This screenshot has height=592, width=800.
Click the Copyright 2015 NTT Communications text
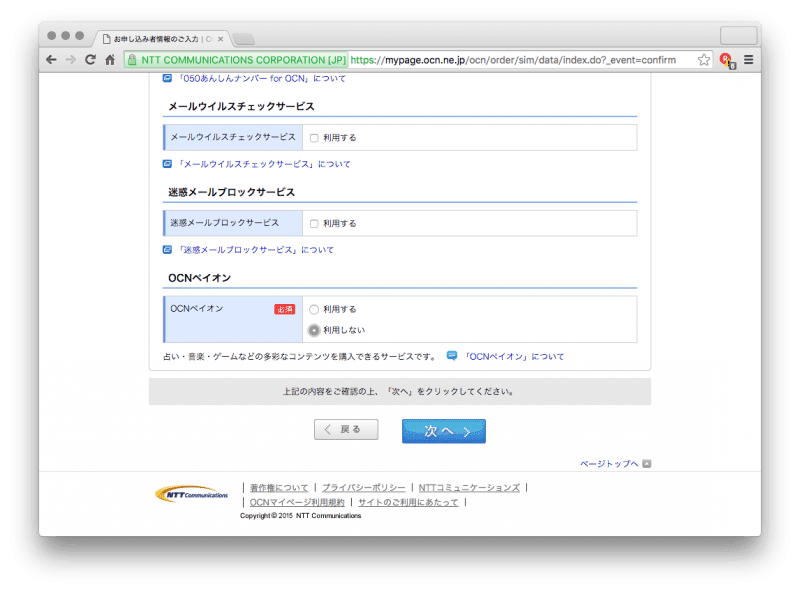pyautogui.click(x=301, y=516)
